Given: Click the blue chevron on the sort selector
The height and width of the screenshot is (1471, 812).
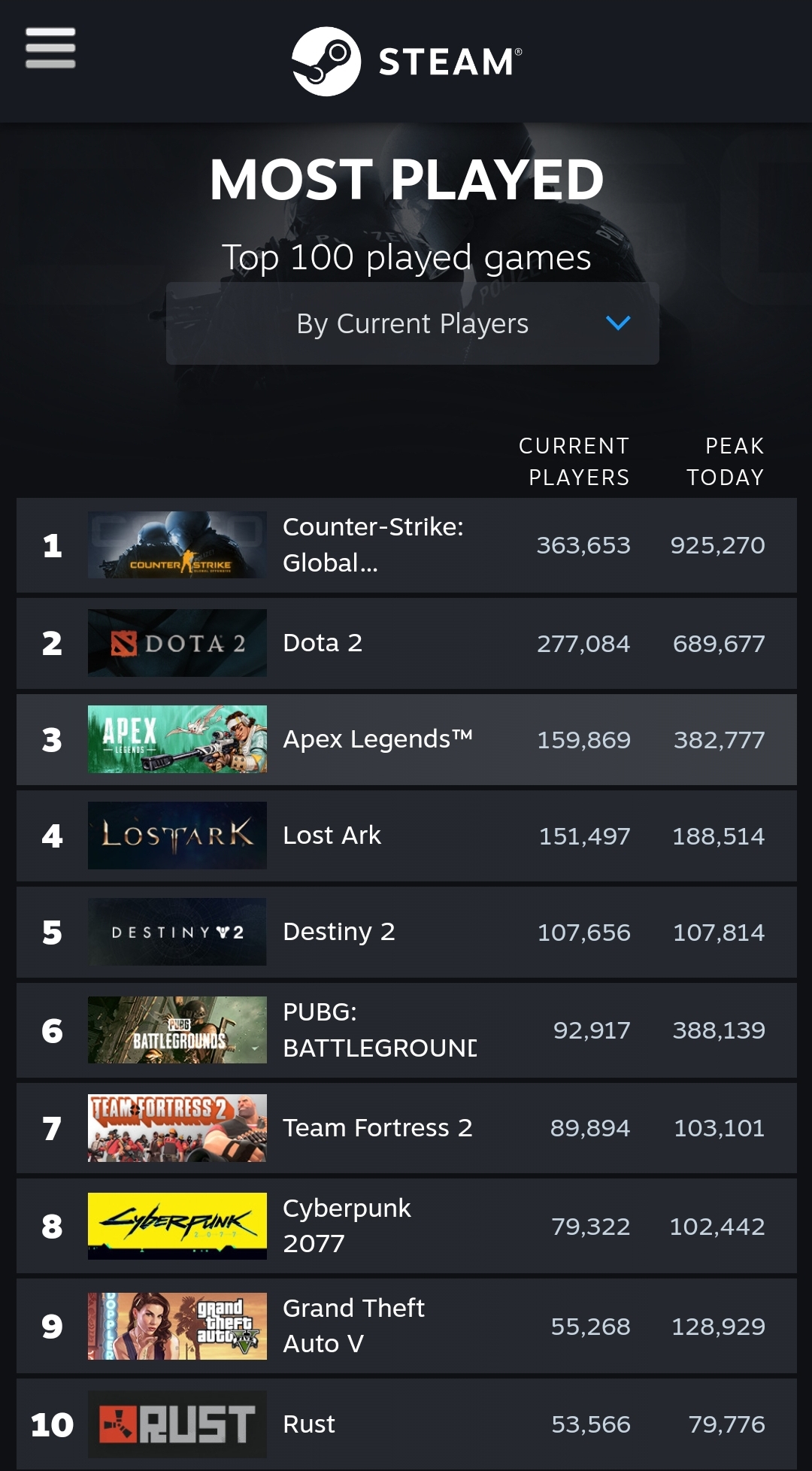Looking at the screenshot, I should [618, 324].
